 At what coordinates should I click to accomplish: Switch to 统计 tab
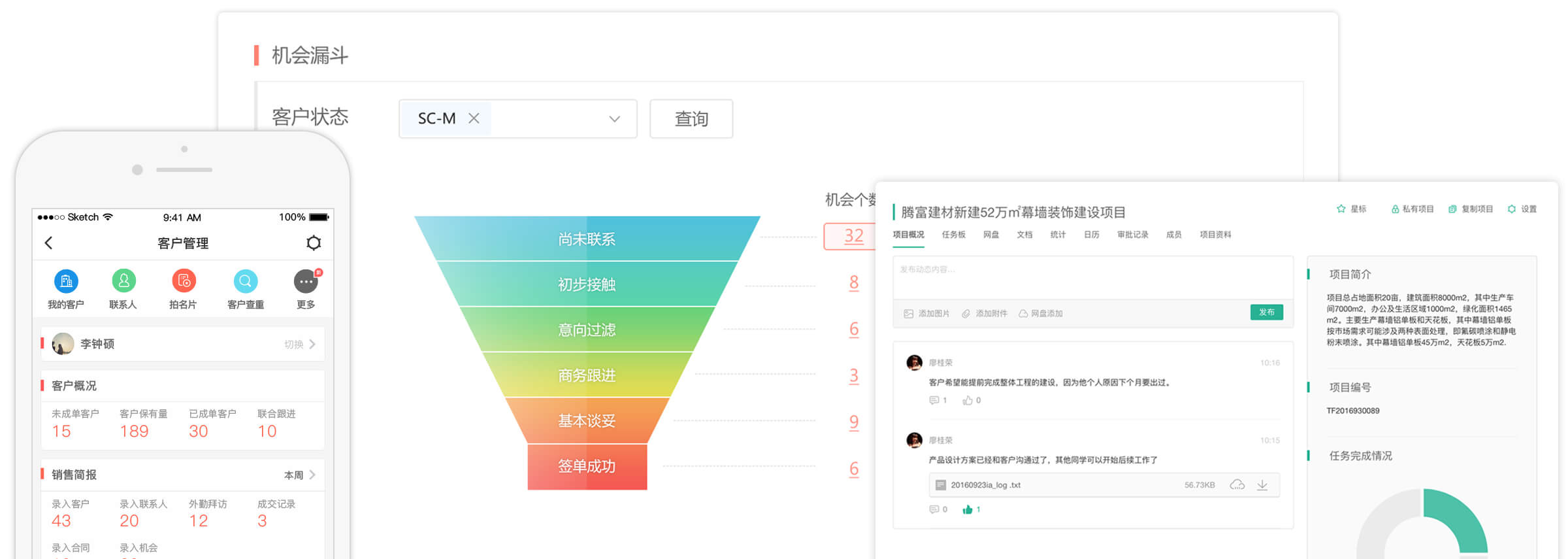pos(1058,235)
